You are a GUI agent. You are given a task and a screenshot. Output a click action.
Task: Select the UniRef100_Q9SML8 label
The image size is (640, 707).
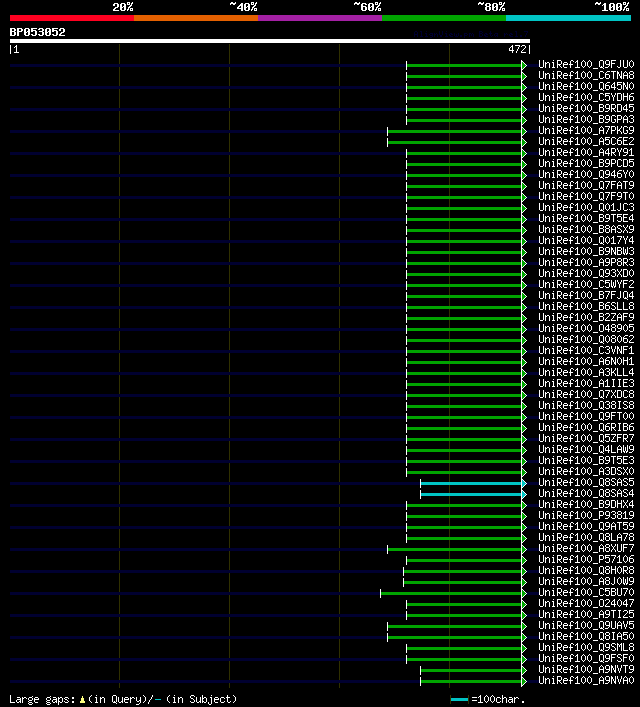coord(586,647)
